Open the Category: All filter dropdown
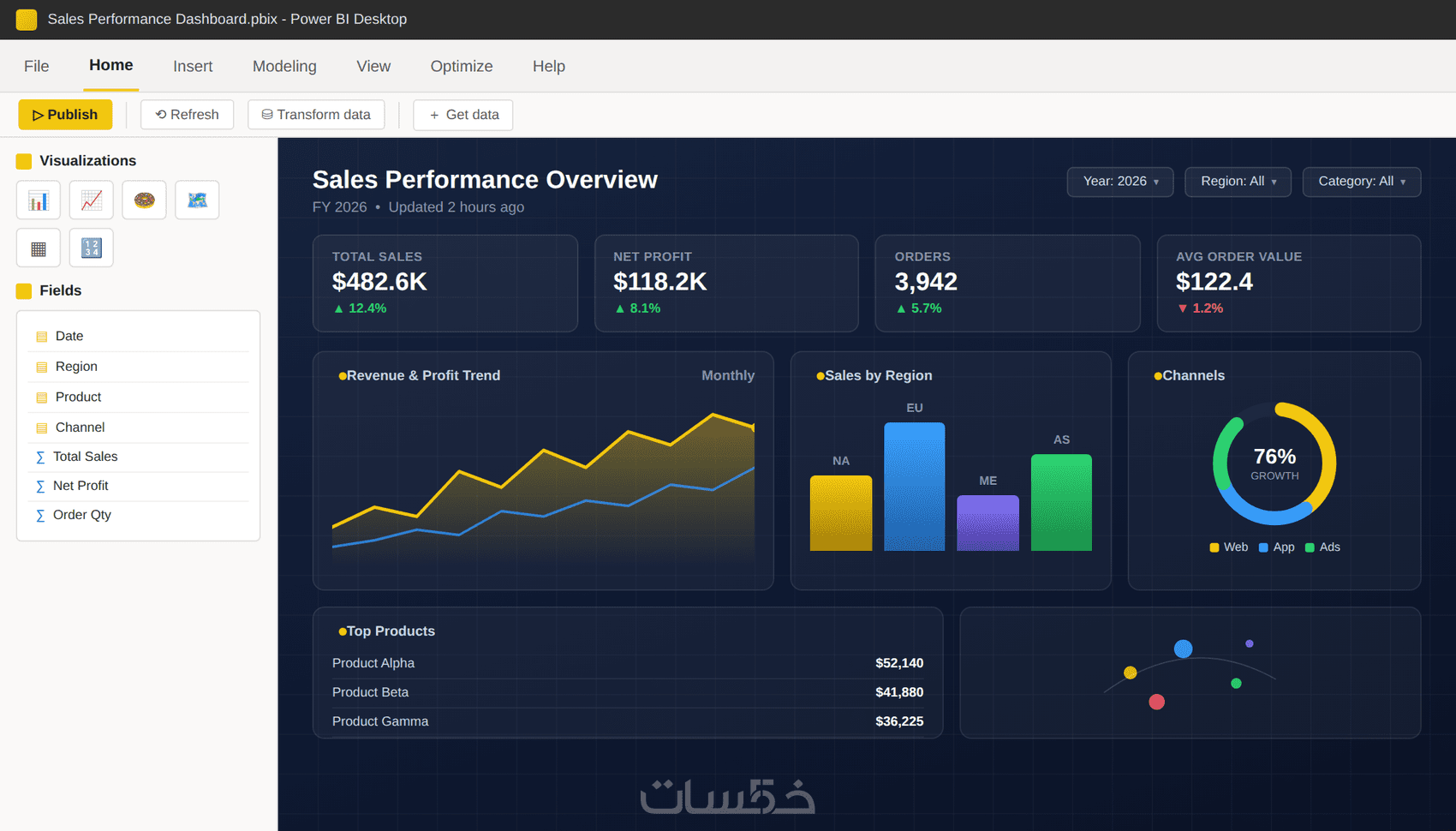1456x831 pixels. tap(1362, 182)
